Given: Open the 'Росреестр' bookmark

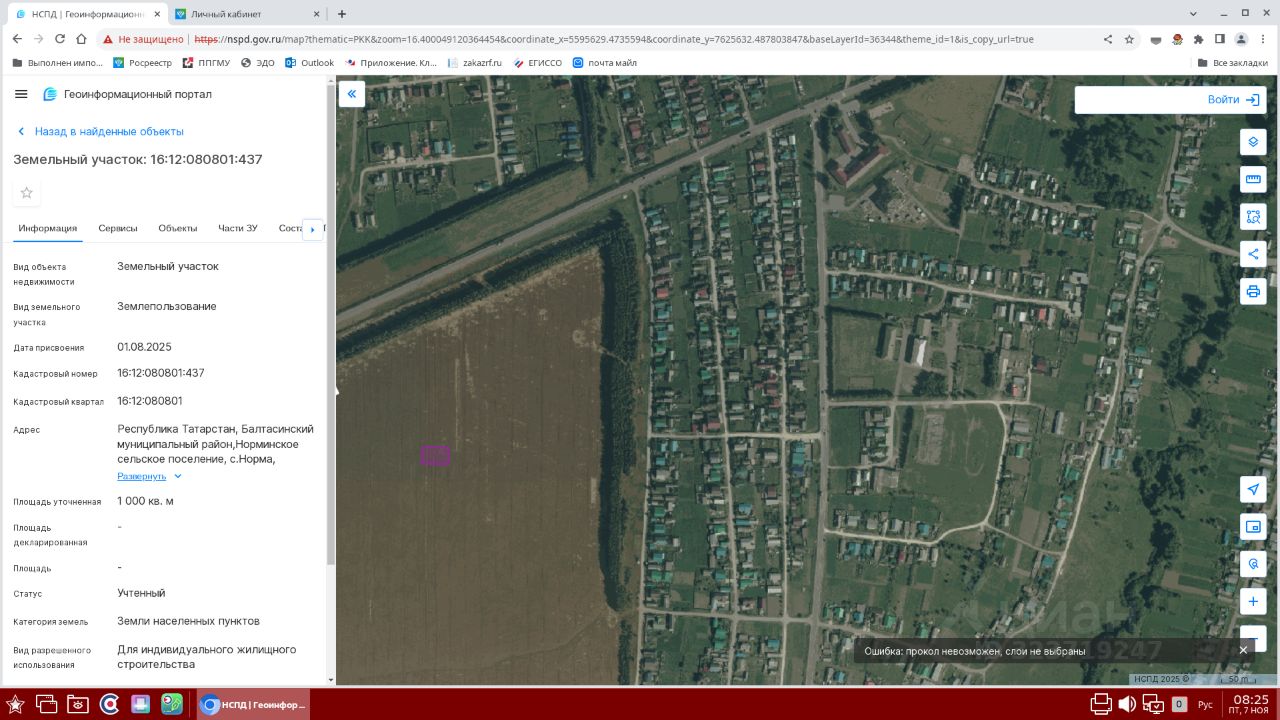Looking at the screenshot, I should point(142,63).
